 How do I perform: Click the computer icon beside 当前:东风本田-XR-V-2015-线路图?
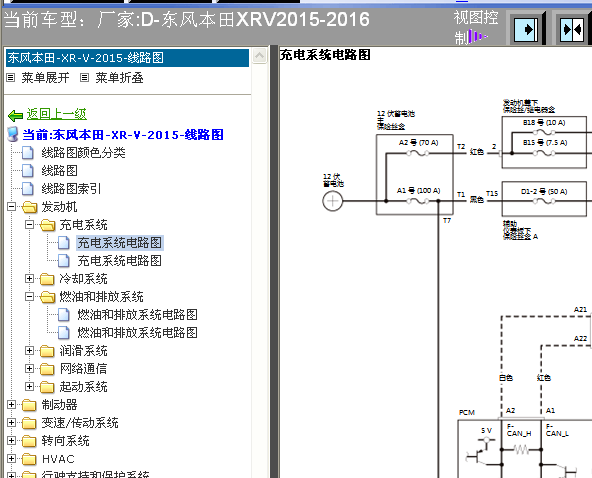(13, 134)
